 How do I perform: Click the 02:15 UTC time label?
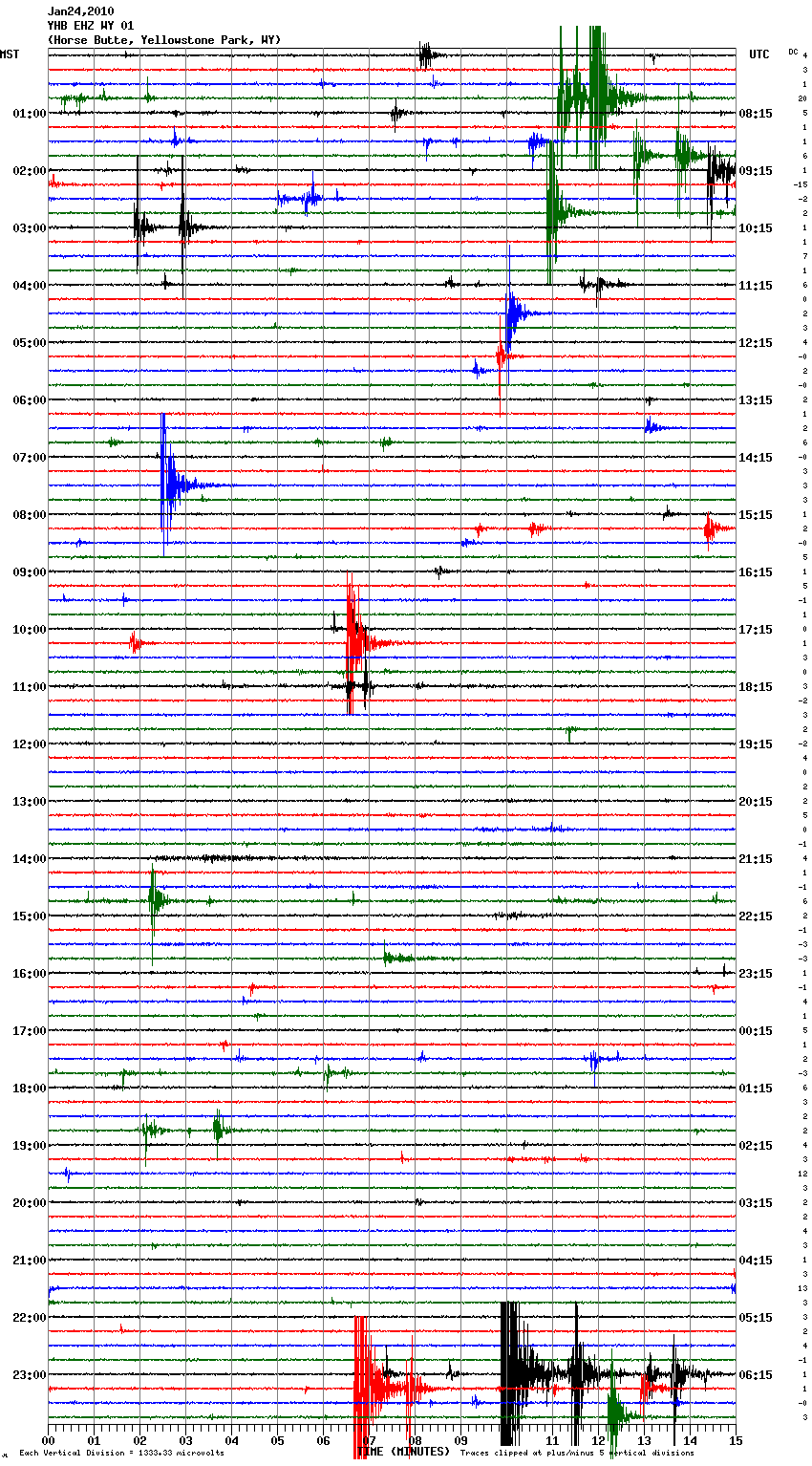pos(756,1146)
